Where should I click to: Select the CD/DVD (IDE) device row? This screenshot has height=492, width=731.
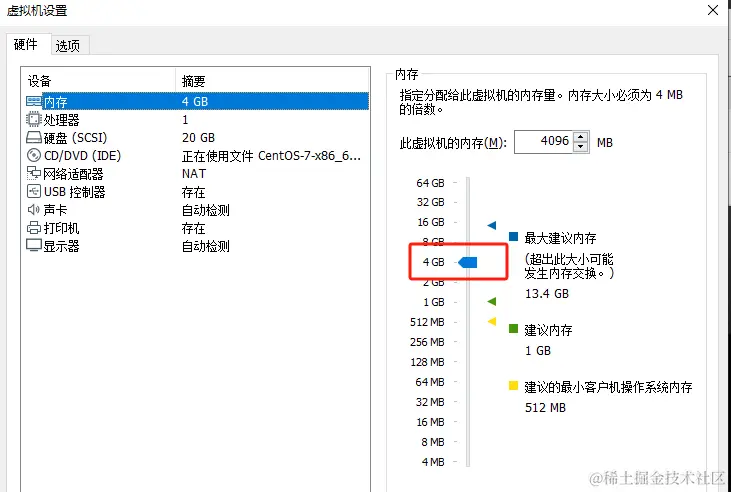(197, 156)
